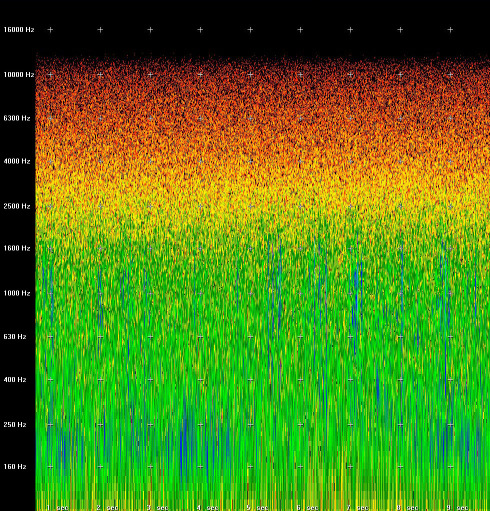Click the 2500 Hz frequency label
The width and height of the screenshot is (490, 511).
(17, 206)
